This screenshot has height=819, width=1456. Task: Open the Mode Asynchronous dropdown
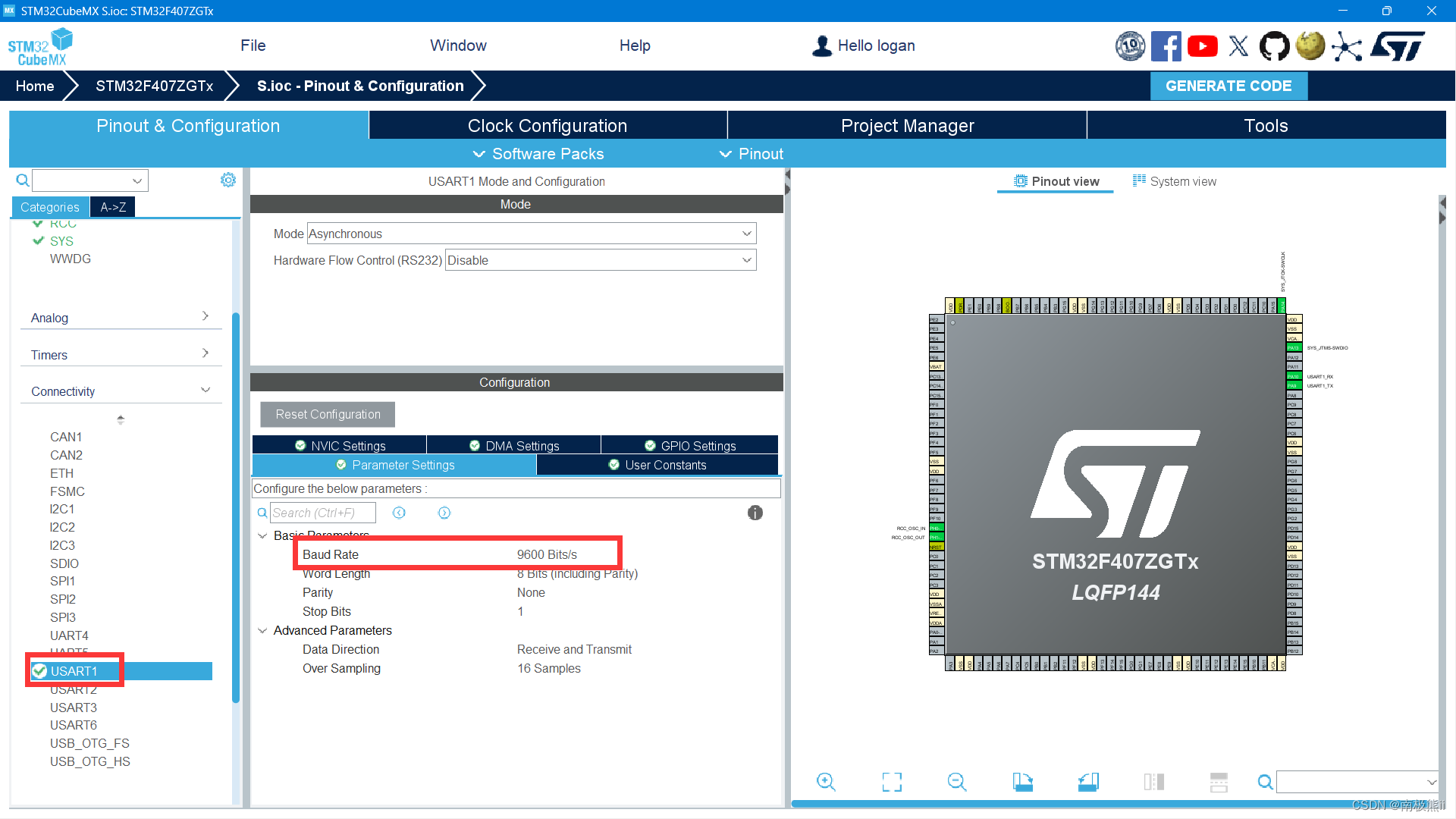point(531,234)
